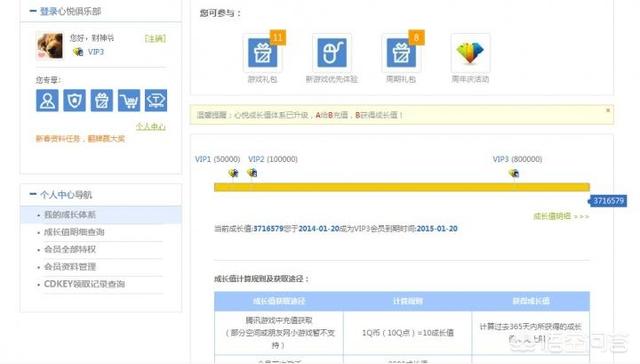The image size is (640, 364).
Task: Click the mouse-shaped new game preview icon
Action: pyautogui.click(x=332, y=53)
